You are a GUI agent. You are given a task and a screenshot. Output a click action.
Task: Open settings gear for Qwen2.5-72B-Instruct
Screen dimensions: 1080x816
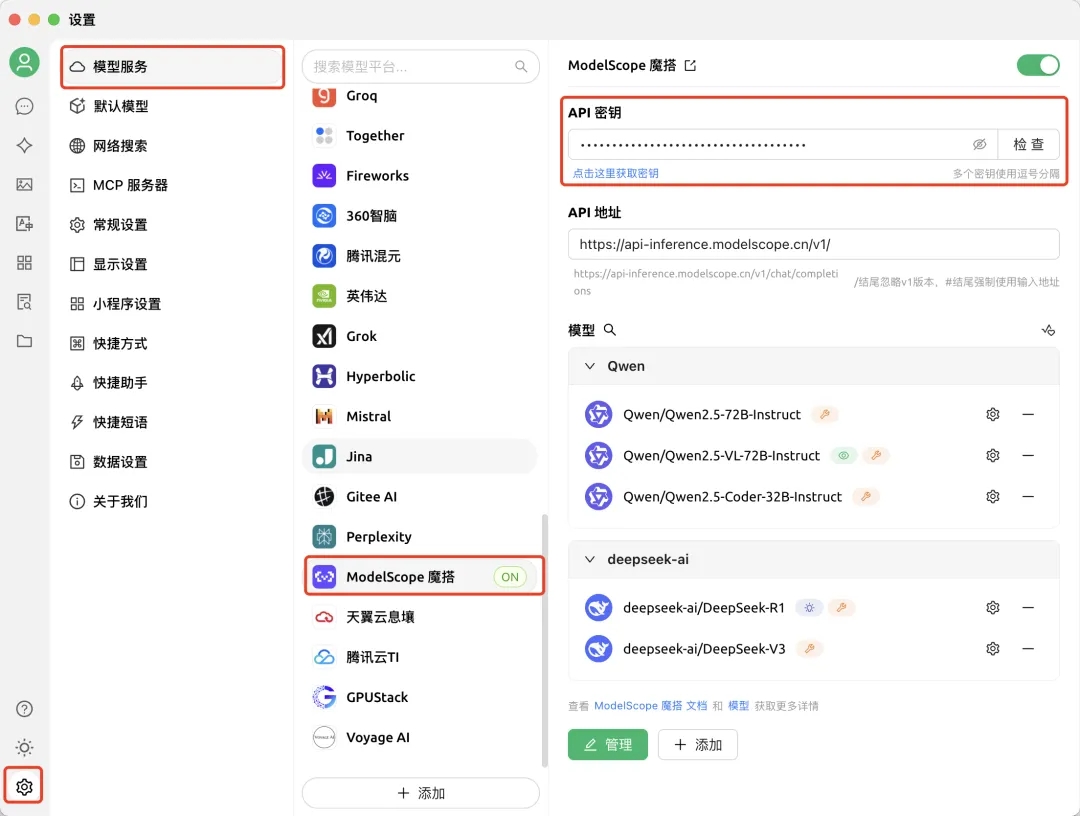tap(993, 415)
